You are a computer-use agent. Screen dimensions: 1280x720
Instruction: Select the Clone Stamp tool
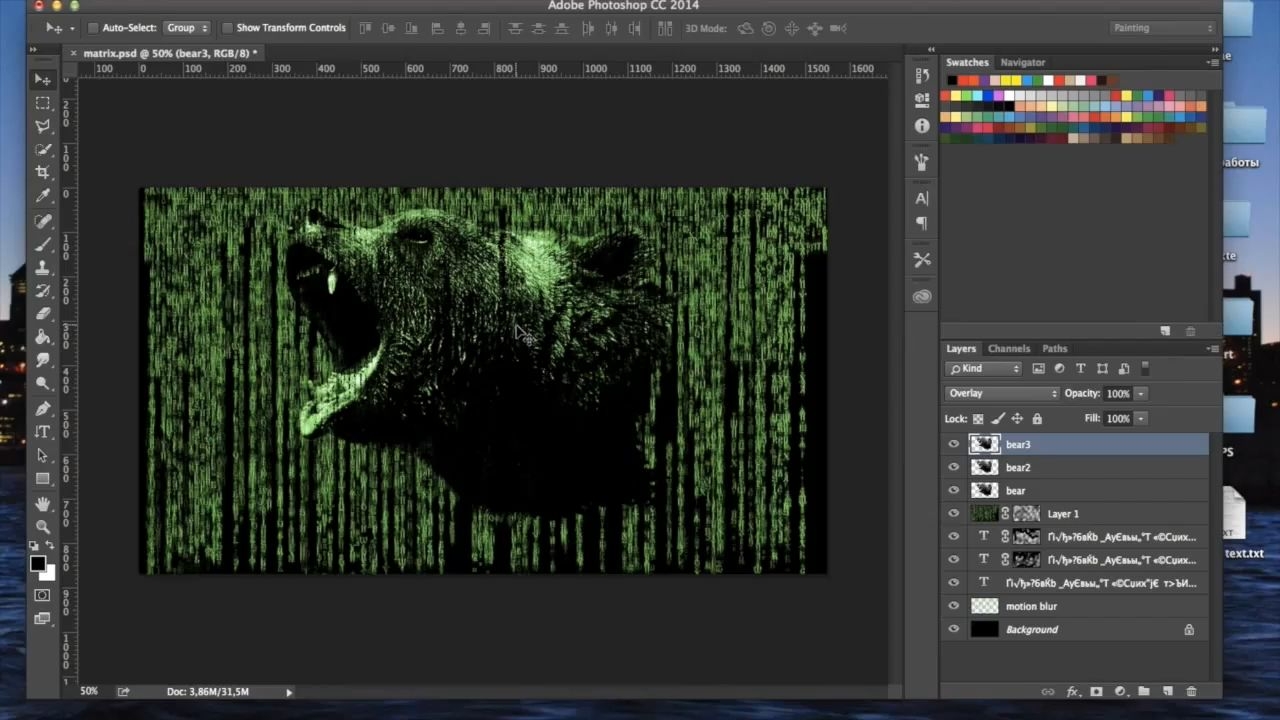coord(42,267)
